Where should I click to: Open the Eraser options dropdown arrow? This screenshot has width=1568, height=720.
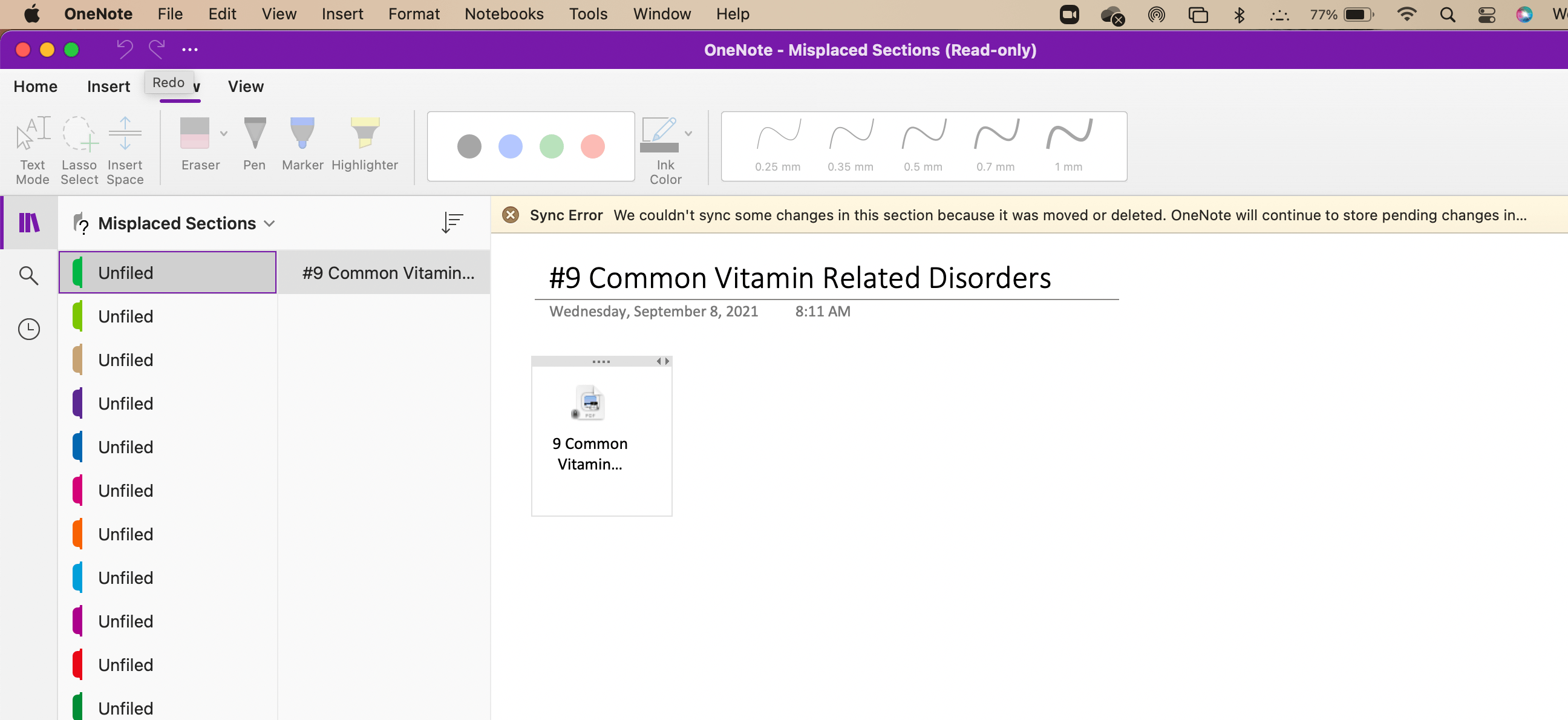[x=223, y=133]
